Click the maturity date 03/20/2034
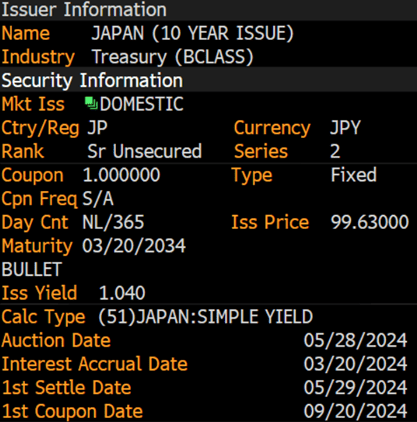This screenshot has height=422, width=417. (134, 246)
